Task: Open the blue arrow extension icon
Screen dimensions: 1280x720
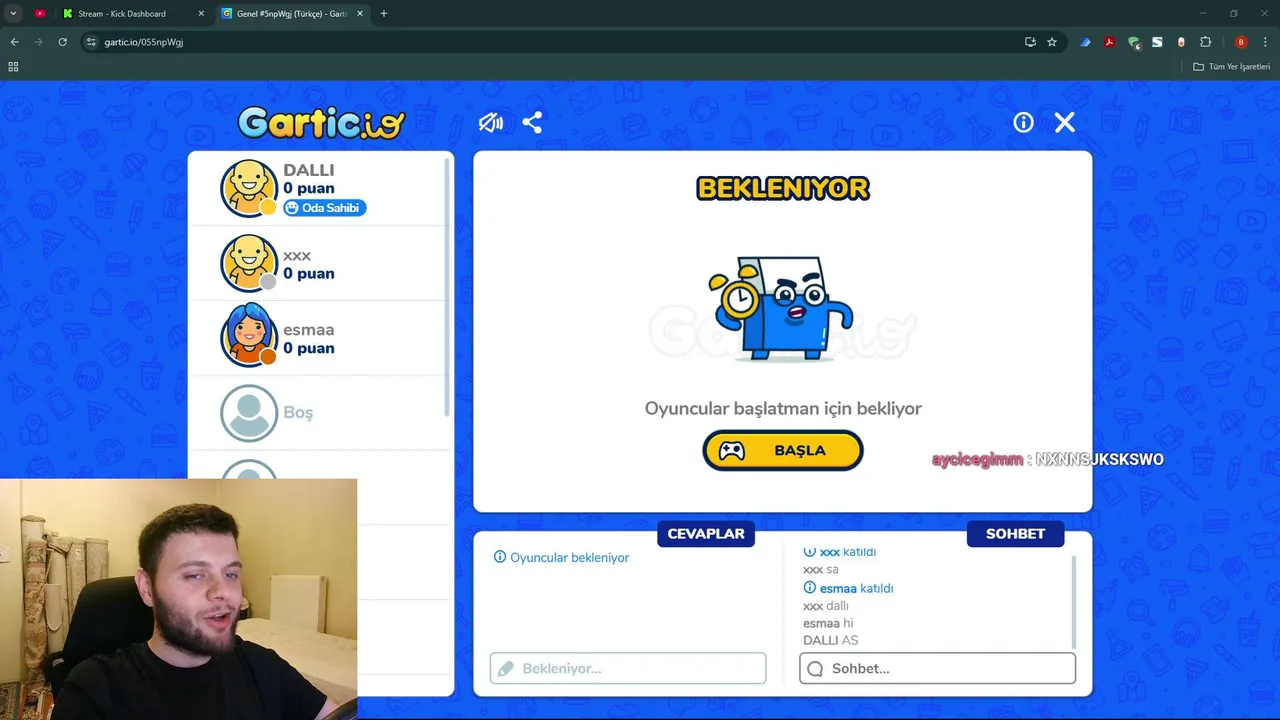Action: (1085, 42)
